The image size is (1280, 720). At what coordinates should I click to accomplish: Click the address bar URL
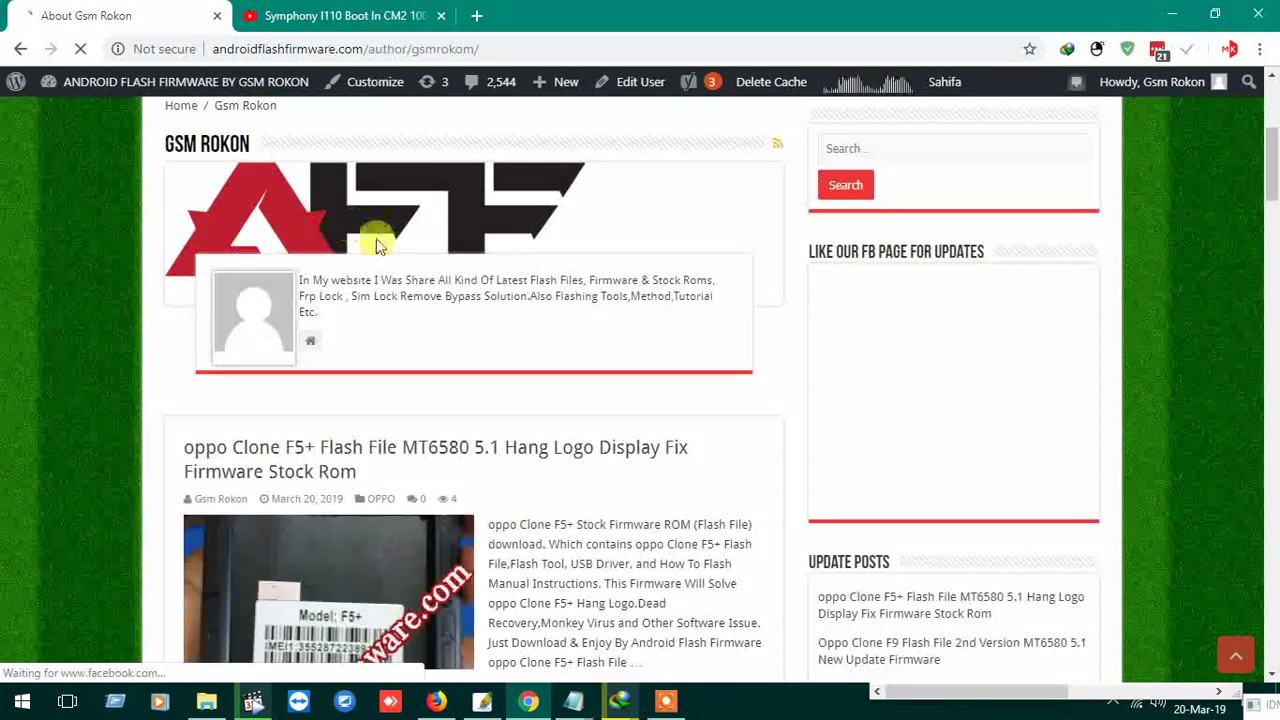[345, 49]
